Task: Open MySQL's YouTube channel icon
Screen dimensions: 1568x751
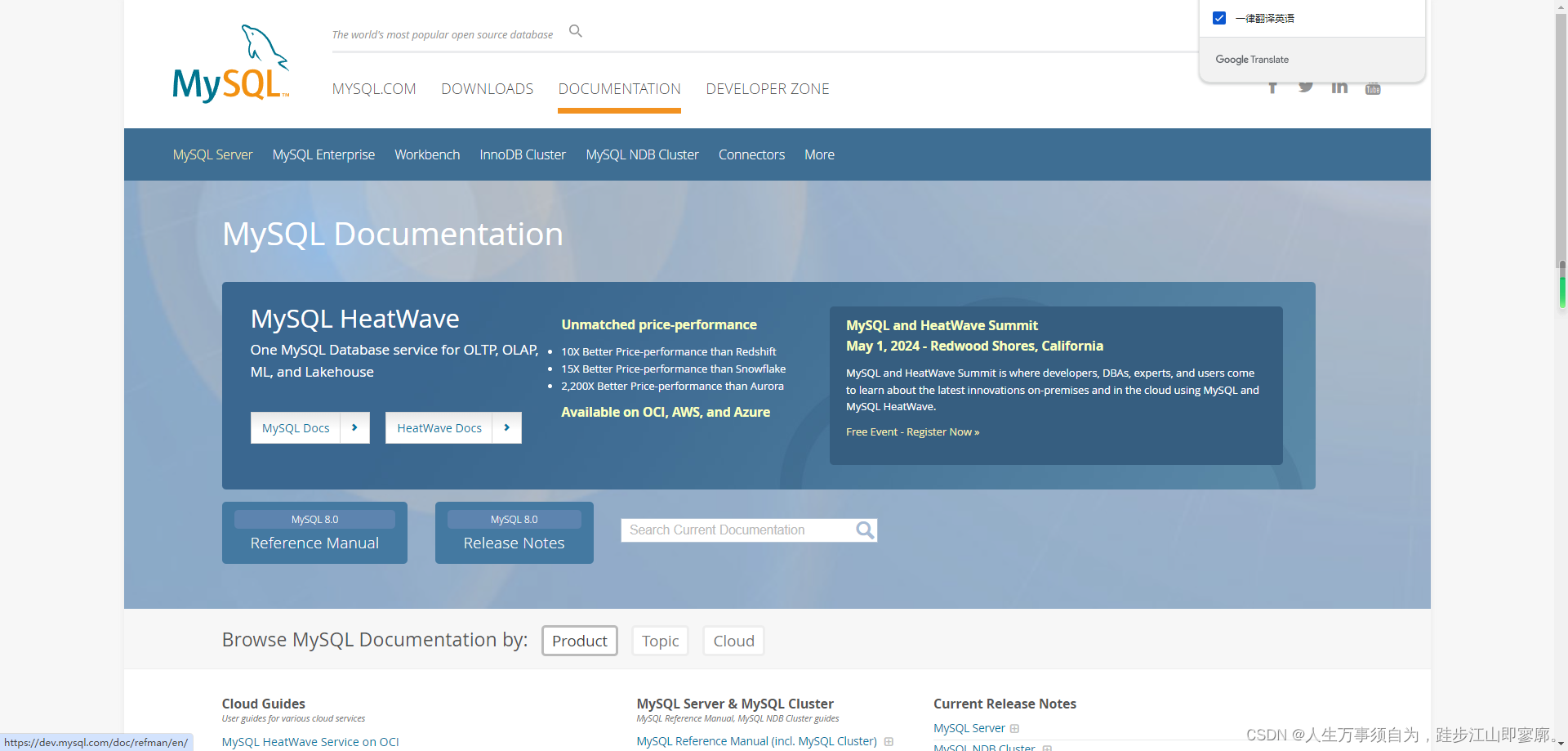Action: [x=1373, y=88]
